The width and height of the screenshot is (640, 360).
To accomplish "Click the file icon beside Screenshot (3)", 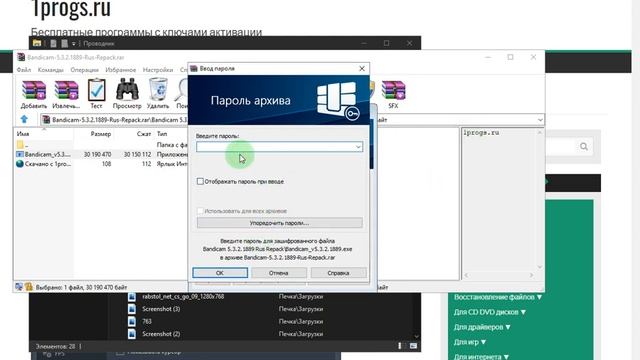I will (132, 309).
